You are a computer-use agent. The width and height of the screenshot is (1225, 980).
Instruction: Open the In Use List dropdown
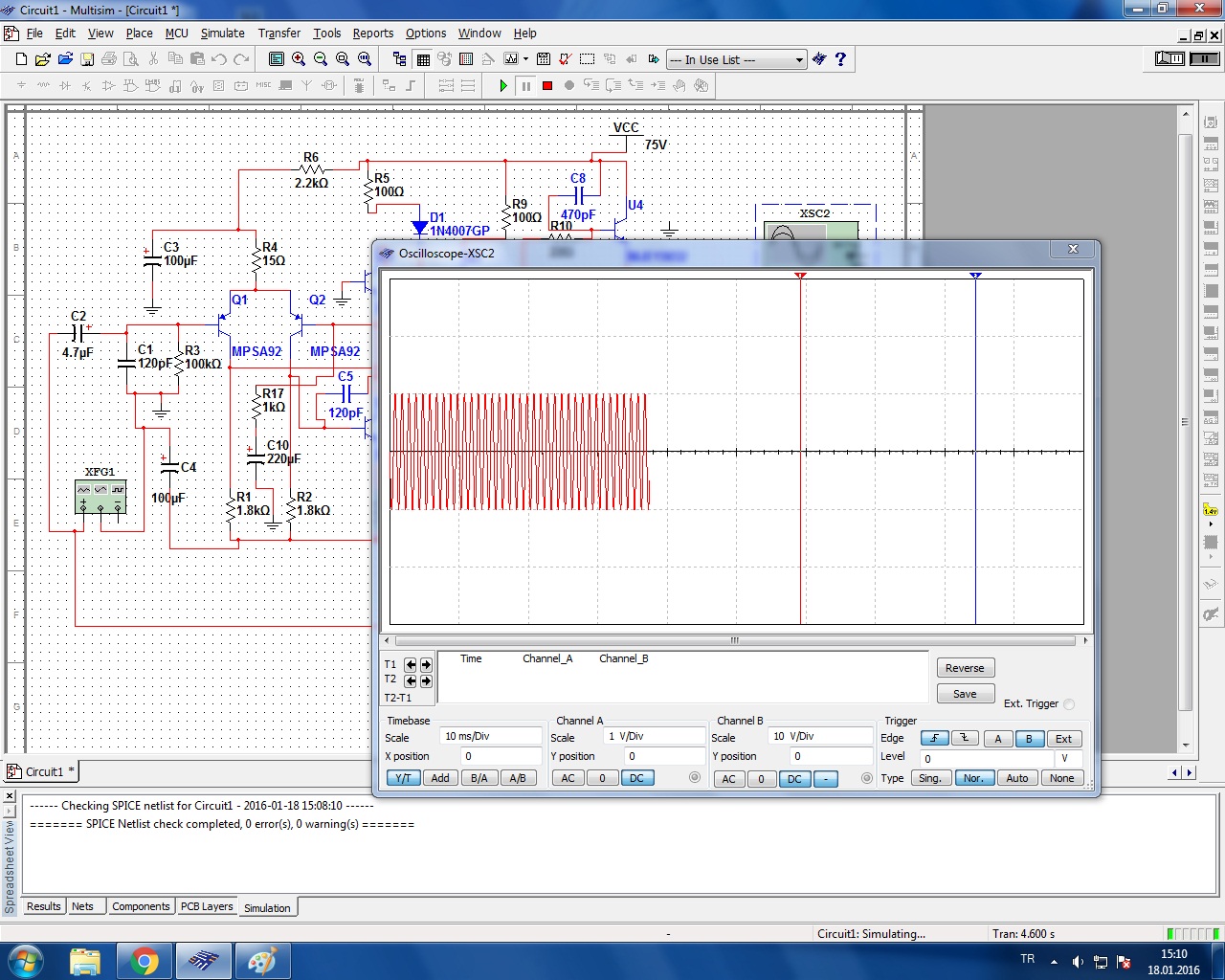coord(799,60)
